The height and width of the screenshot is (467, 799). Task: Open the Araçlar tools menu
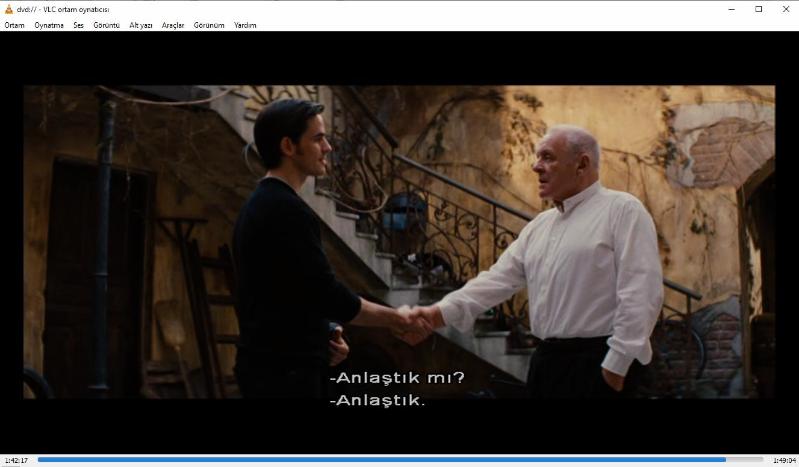(x=173, y=25)
